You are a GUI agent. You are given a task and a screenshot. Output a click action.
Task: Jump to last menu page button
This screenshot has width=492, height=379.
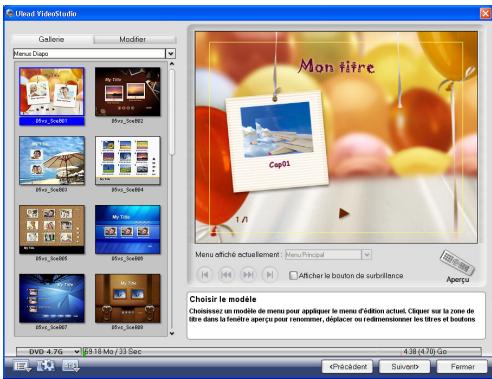click(270, 275)
